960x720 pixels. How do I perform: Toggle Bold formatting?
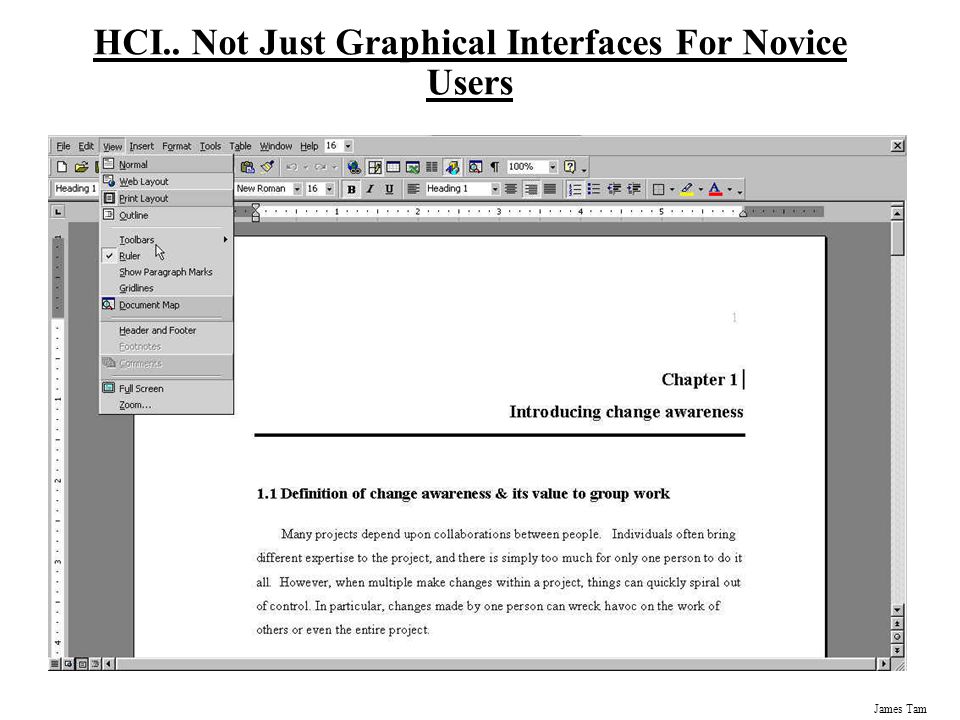[x=351, y=189]
